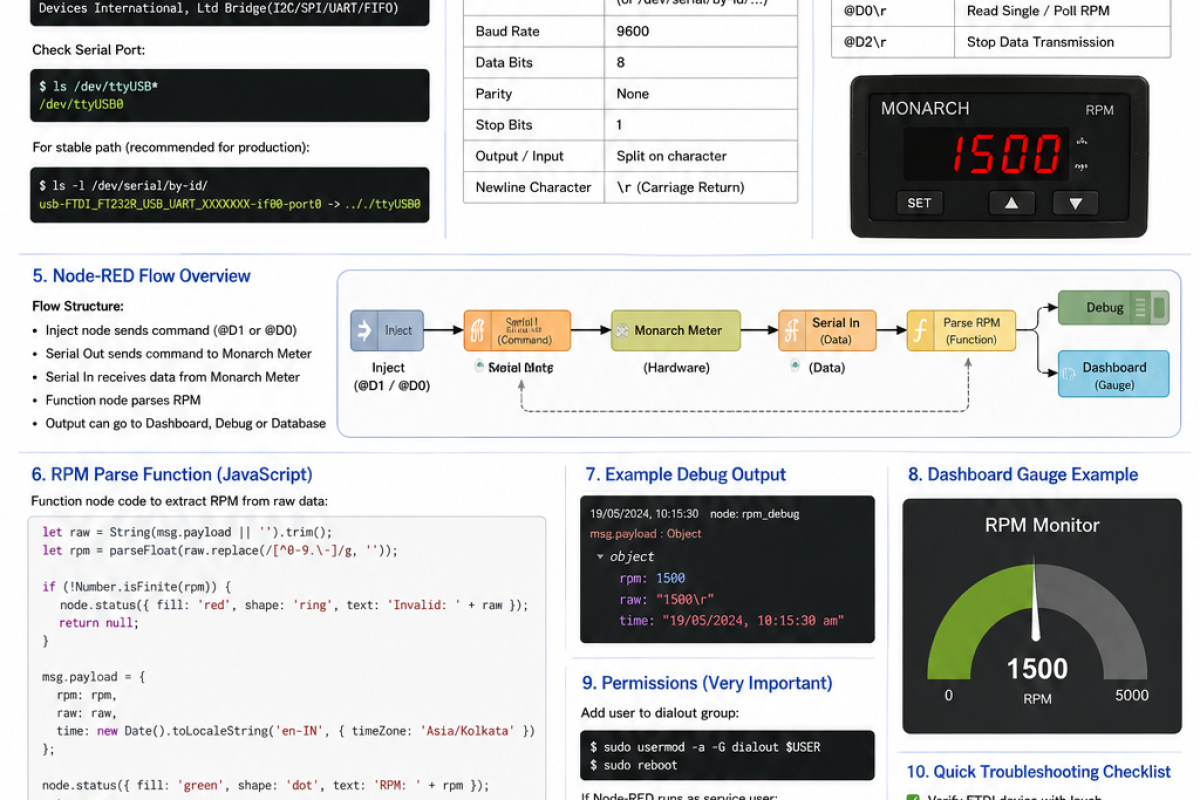The height and width of the screenshot is (800, 1200).
Task: Click the 'Split on character' value
Action: coord(671,156)
